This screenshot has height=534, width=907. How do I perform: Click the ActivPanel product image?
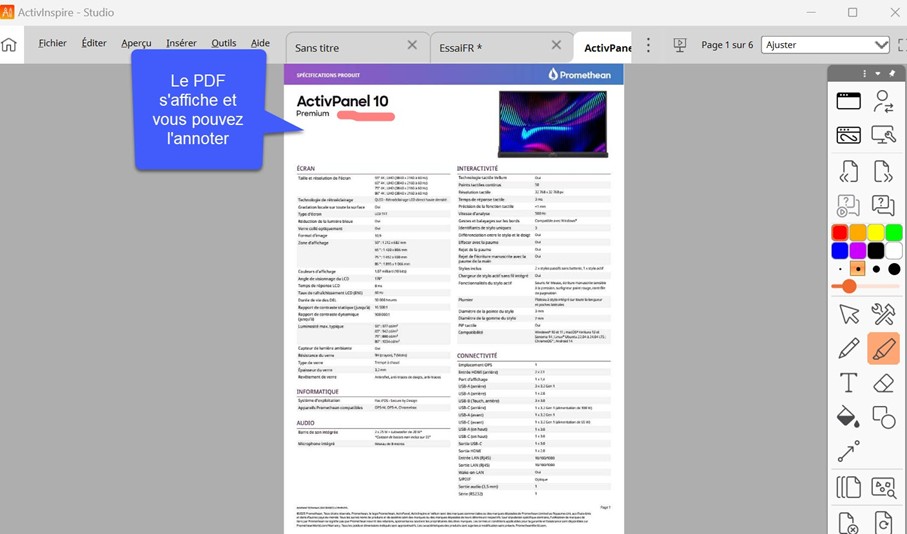coord(553,124)
